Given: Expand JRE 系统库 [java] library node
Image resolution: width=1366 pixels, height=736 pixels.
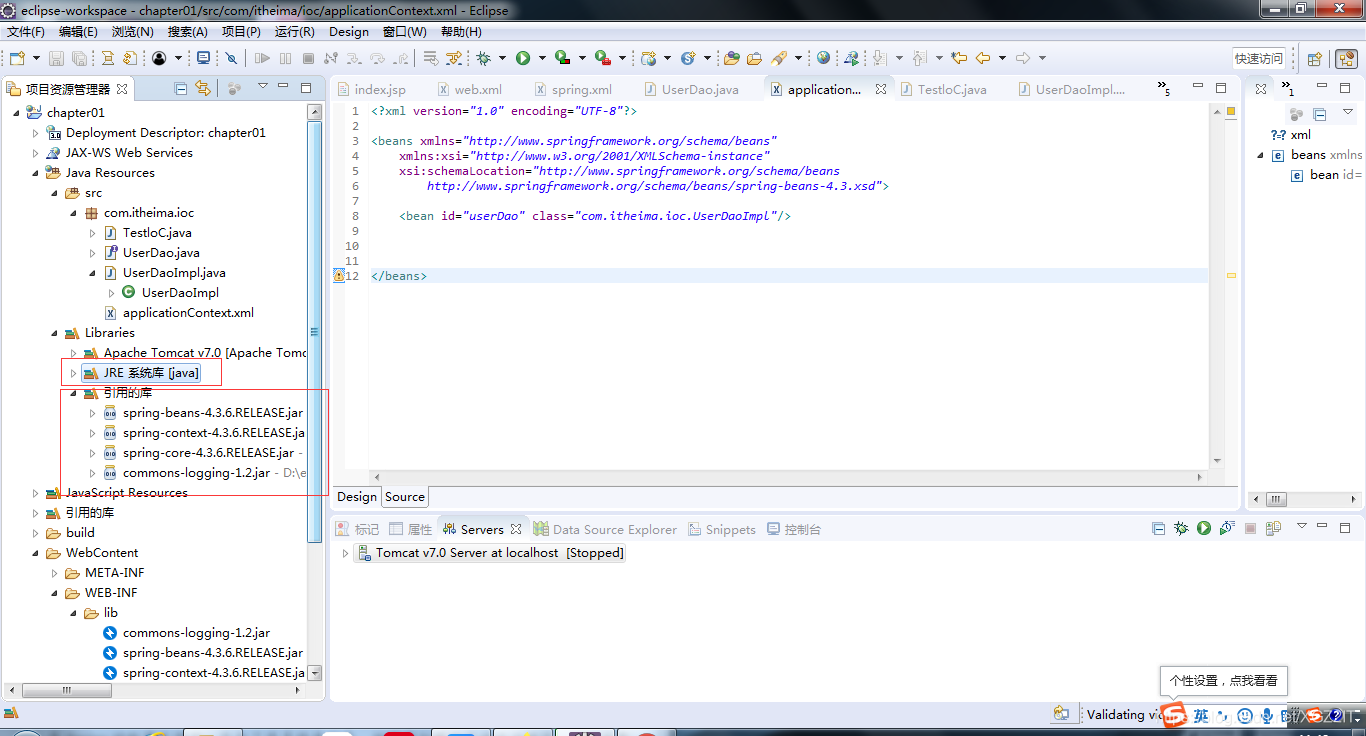Looking at the screenshot, I should pyautogui.click(x=73, y=373).
